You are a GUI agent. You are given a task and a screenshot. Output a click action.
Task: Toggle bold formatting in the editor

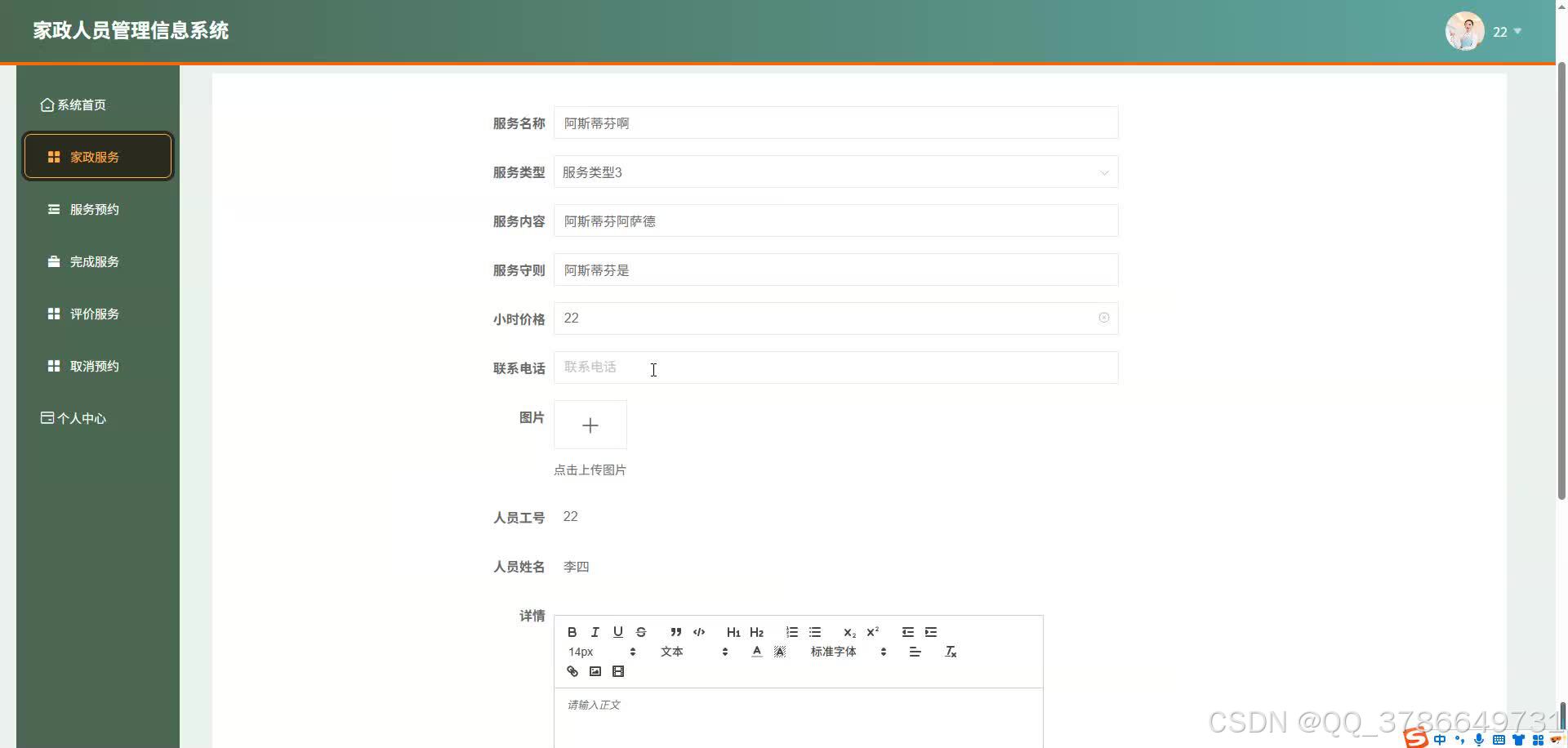tap(572, 631)
